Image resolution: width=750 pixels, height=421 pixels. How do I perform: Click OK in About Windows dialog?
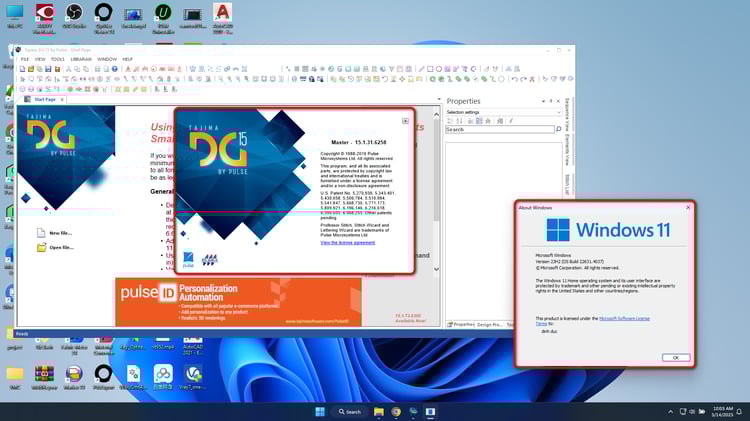676,358
